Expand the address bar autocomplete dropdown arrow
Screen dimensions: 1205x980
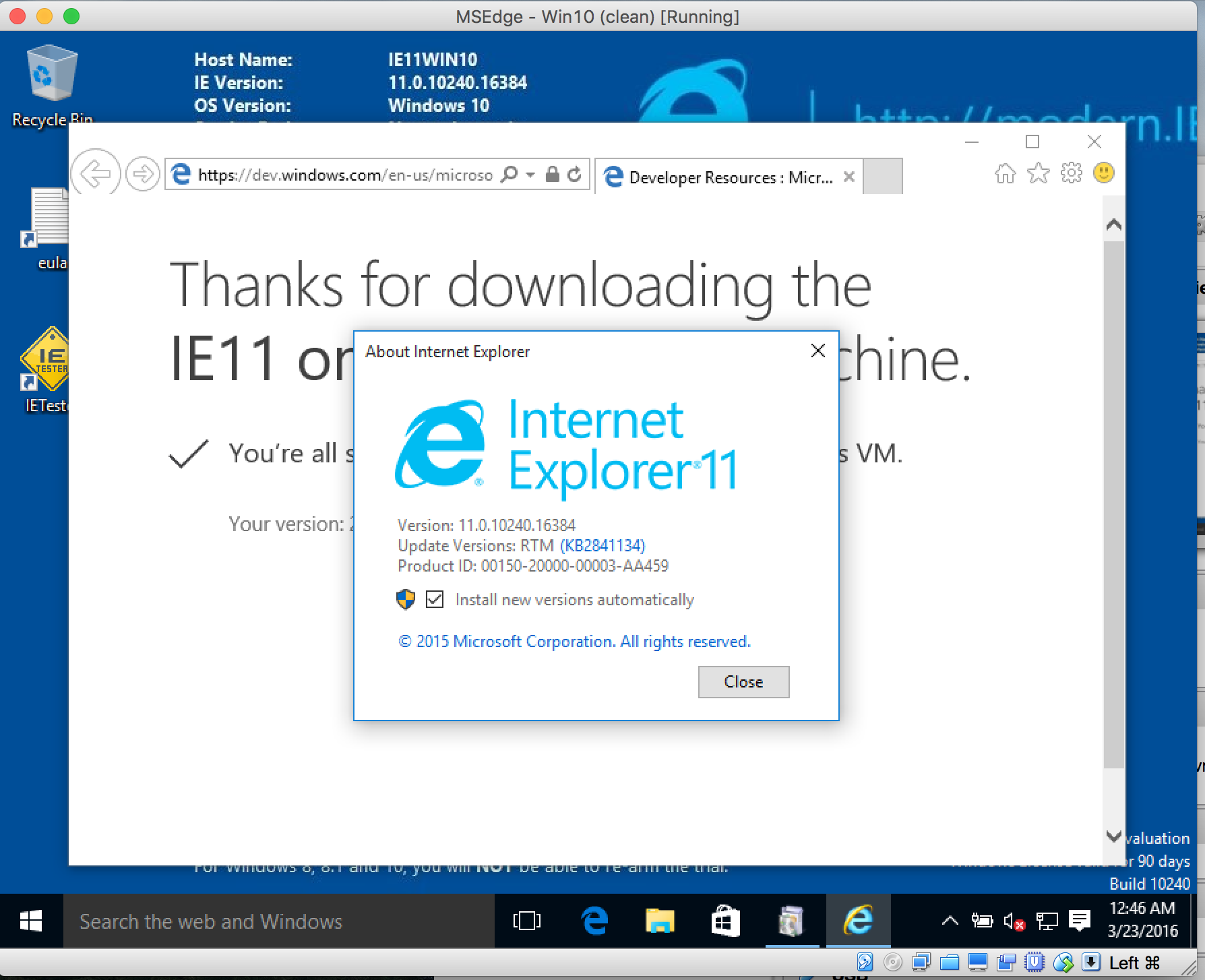click(x=530, y=175)
